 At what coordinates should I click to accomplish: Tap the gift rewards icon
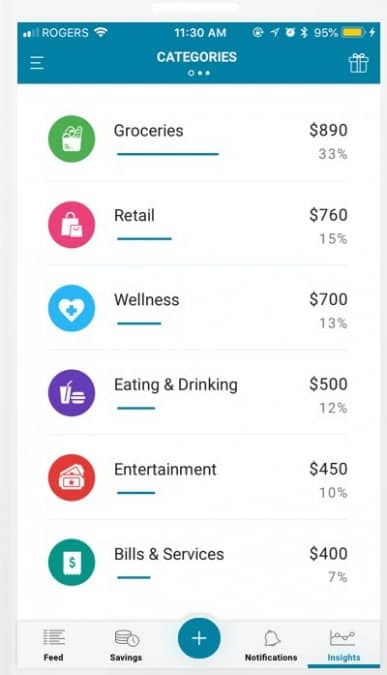click(x=358, y=63)
